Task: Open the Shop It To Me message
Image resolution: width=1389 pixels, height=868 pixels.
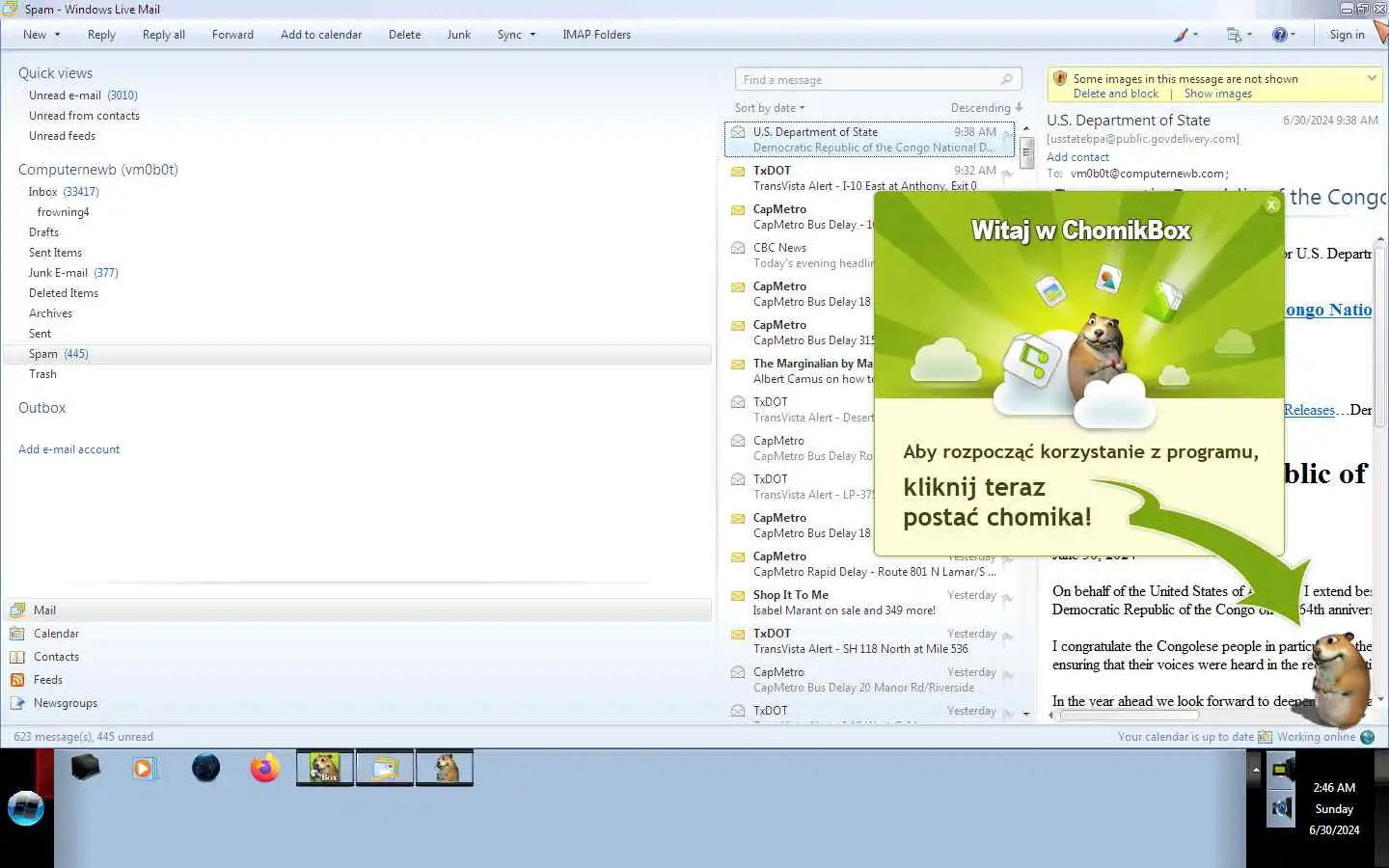Action: 871,603
